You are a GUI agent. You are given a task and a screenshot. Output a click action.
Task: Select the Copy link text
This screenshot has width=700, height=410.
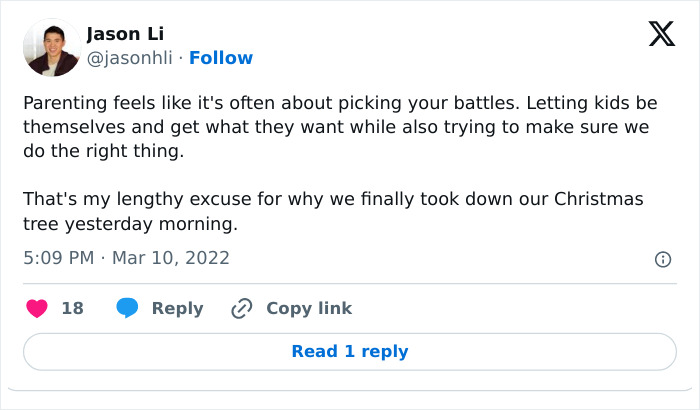(309, 308)
